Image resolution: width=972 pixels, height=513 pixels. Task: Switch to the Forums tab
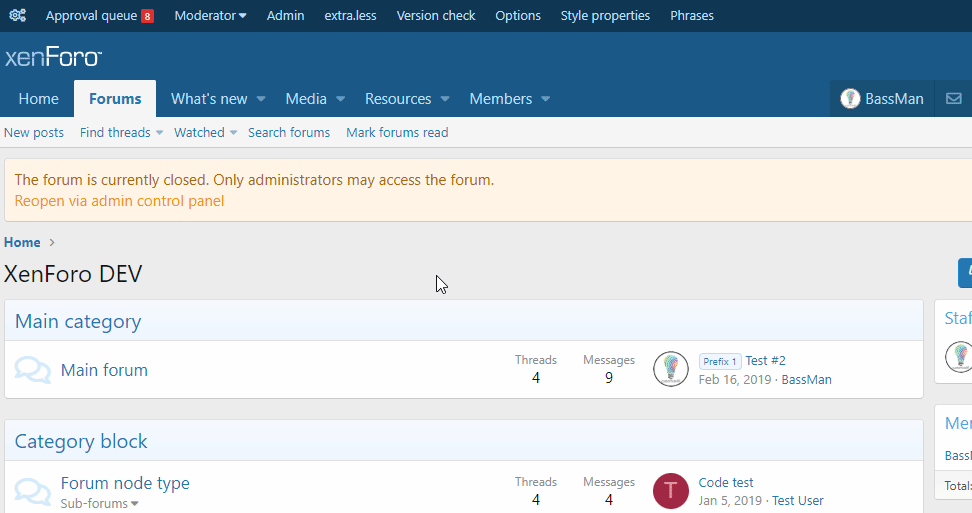(x=115, y=99)
